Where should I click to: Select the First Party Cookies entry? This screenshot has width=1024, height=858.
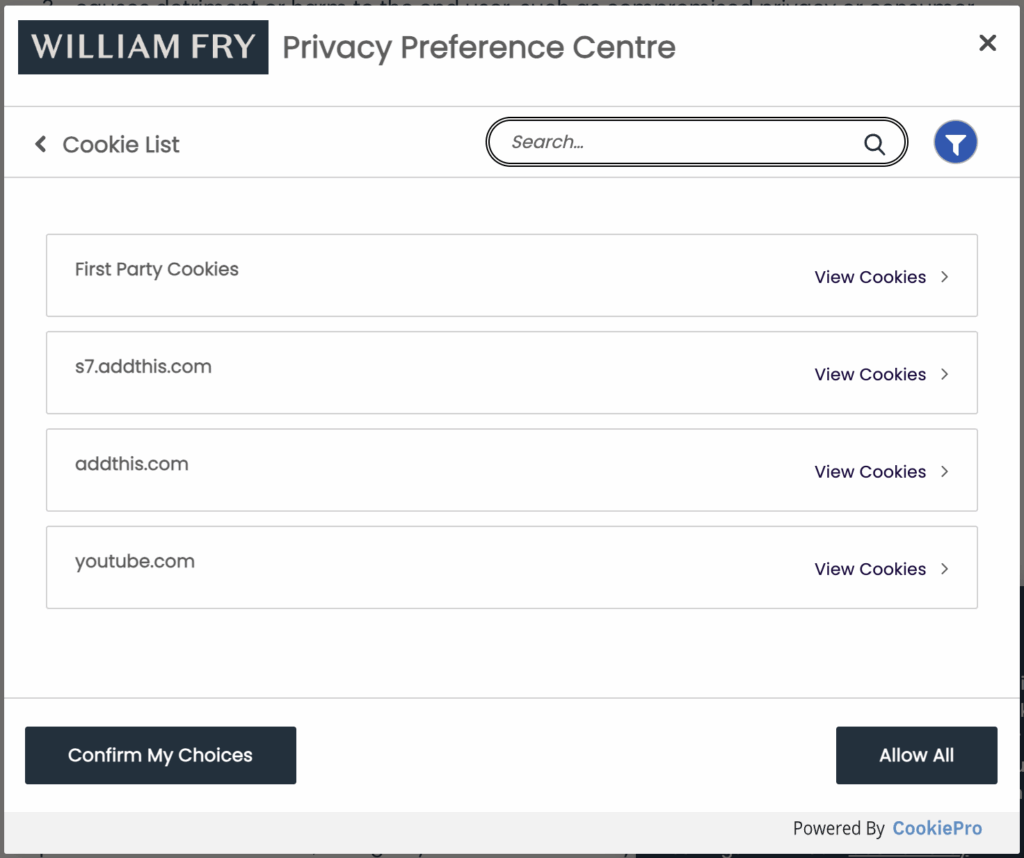[x=157, y=269]
